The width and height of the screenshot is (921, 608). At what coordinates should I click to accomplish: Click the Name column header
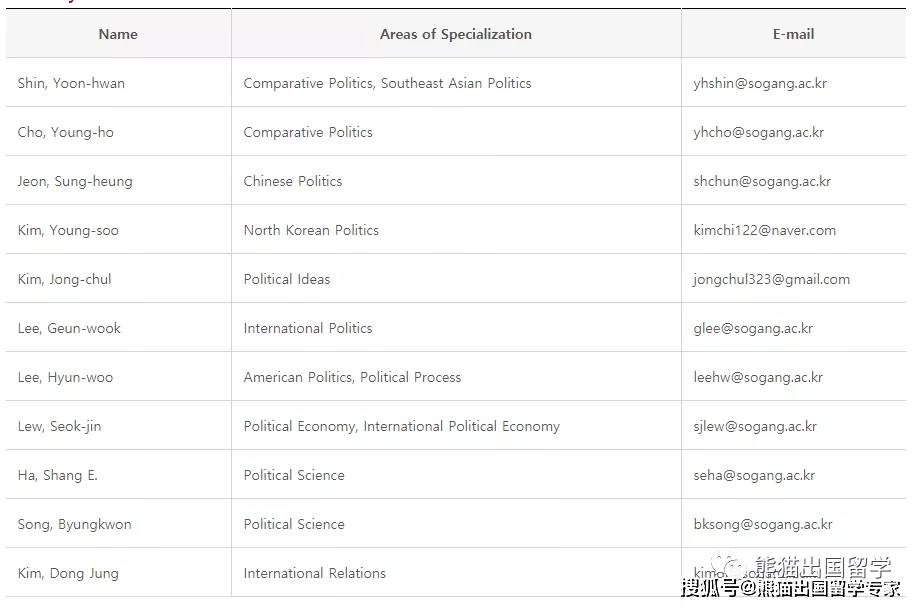[118, 35]
